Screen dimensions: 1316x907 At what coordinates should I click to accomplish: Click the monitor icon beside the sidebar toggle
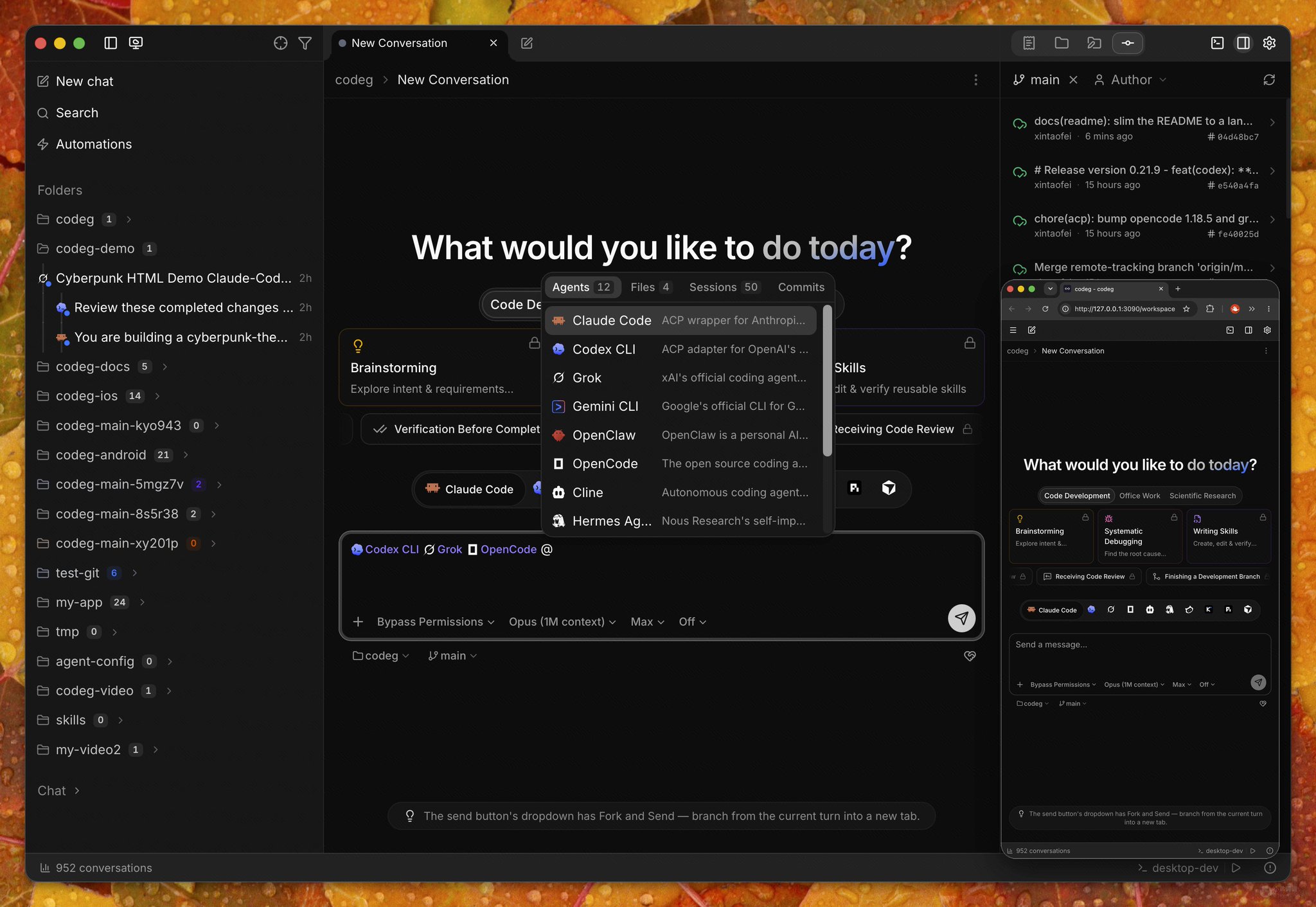pyautogui.click(x=136, y=43)
